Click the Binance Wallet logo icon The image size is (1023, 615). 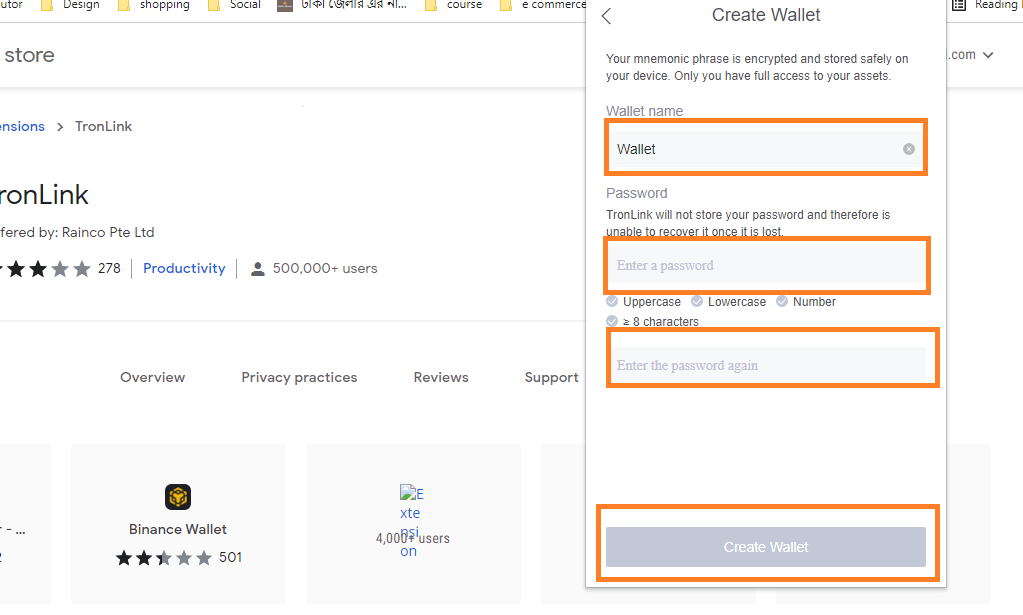177,497
